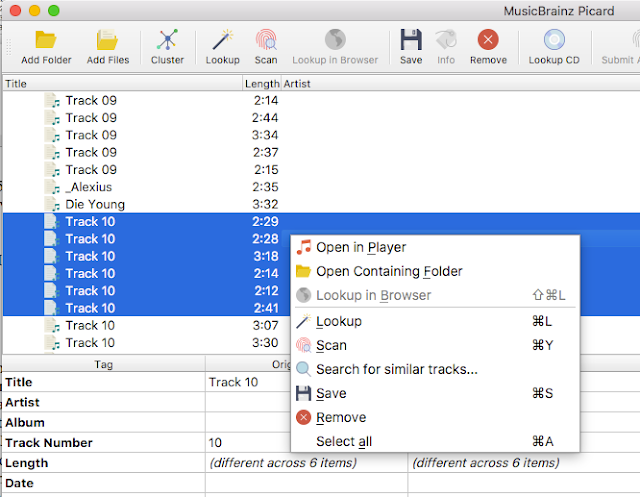Select Track 09 with length 2:15

click(321, 170)
